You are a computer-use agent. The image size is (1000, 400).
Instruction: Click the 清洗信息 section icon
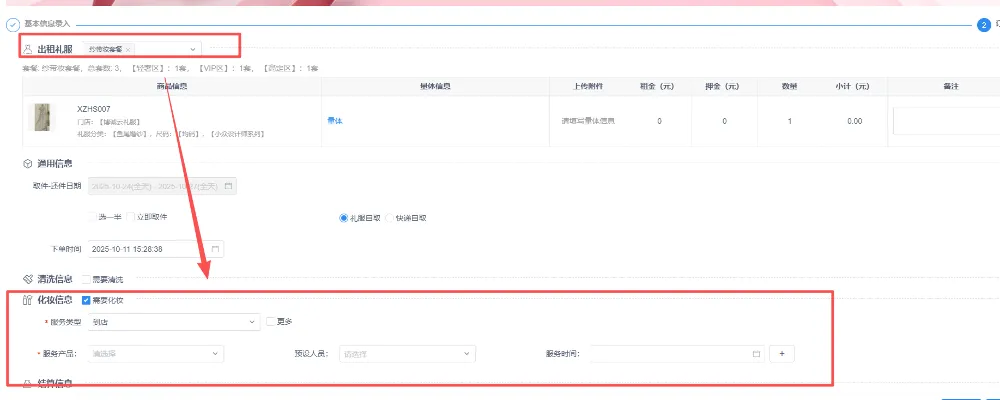coord(27,279)
